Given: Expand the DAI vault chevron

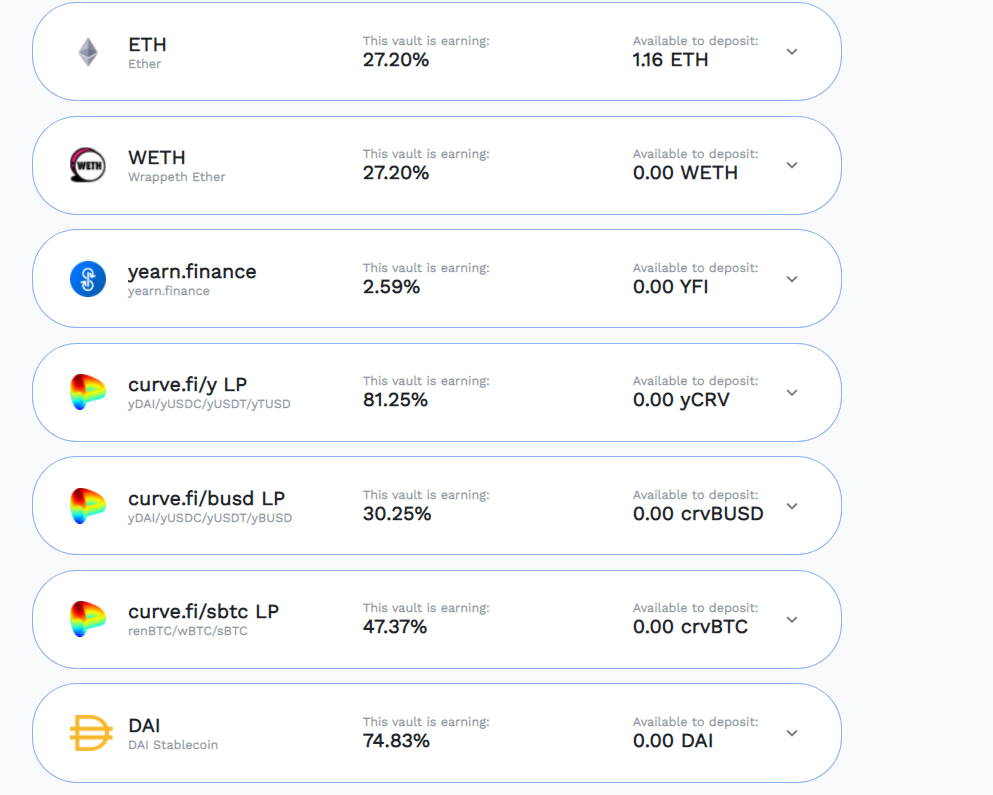Looking at the screenshot, I should click(792, 733).
